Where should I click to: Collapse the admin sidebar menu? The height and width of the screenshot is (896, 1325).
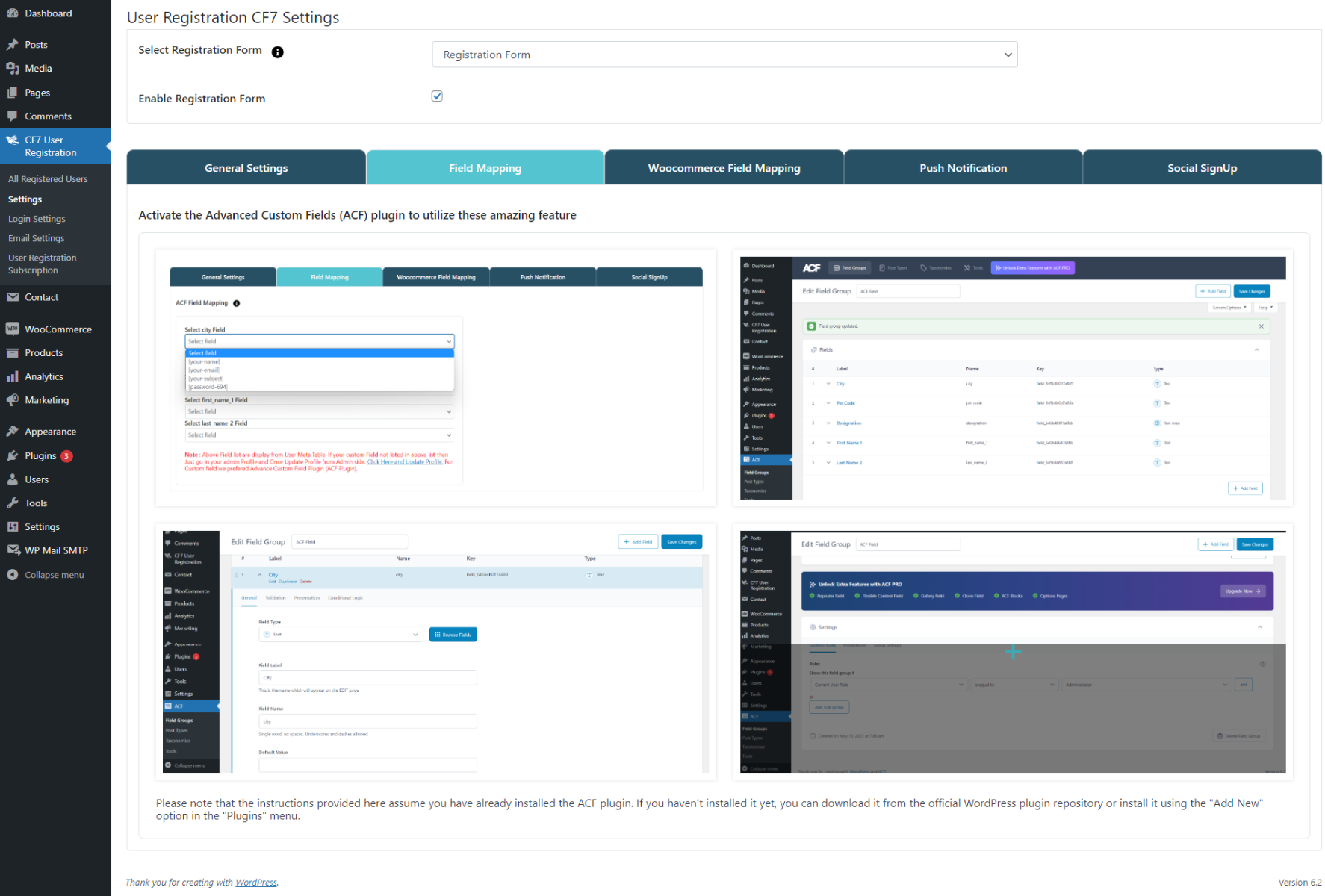(54, 575)
